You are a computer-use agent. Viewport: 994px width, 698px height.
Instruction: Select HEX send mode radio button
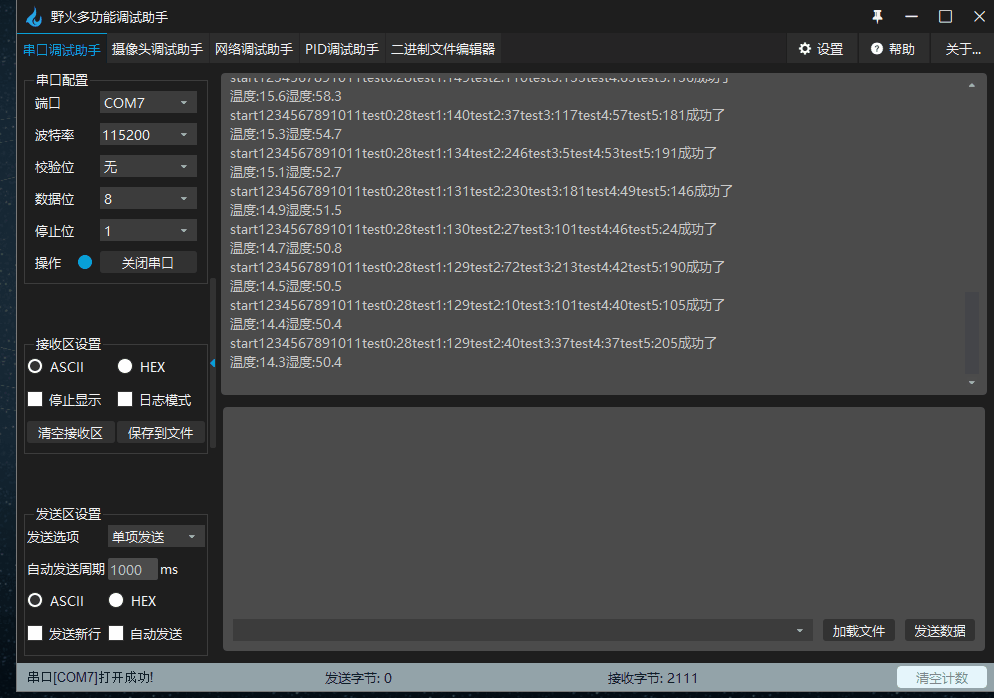click(116, 600)
